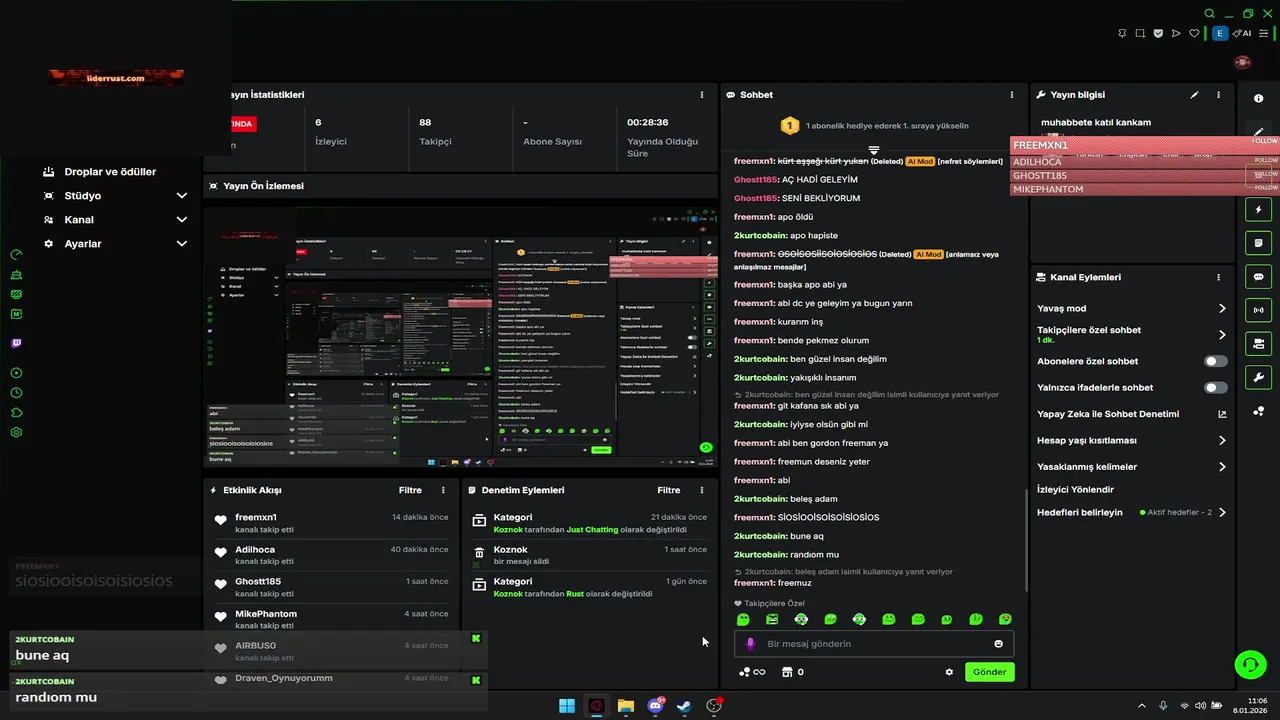
Task: Click the Gönder send button
Action: click(x=990, y=672)
